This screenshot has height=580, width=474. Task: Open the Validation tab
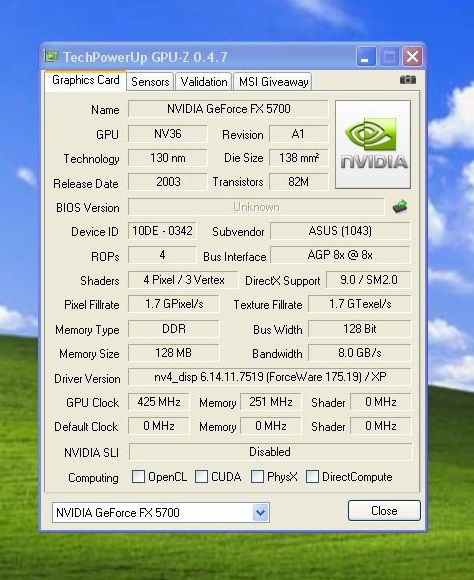click(204, 81)
